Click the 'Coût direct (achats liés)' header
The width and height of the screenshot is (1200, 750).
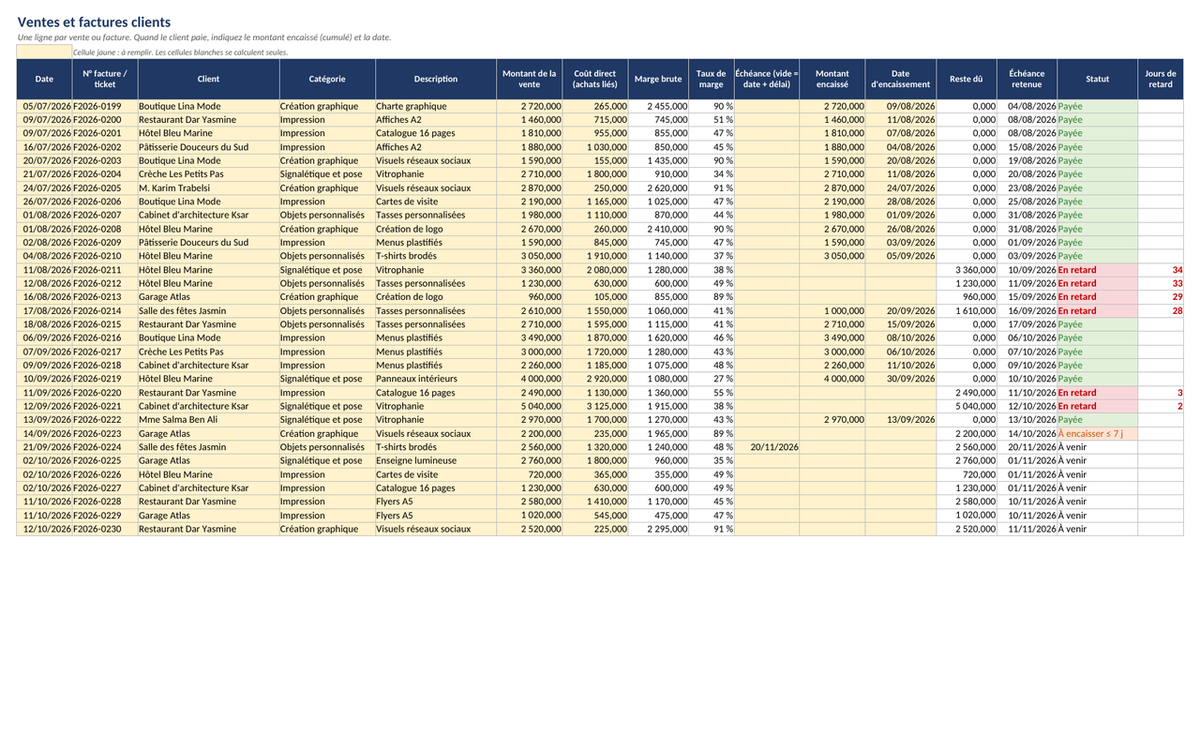pyautogui.click(x=595, y=79)
